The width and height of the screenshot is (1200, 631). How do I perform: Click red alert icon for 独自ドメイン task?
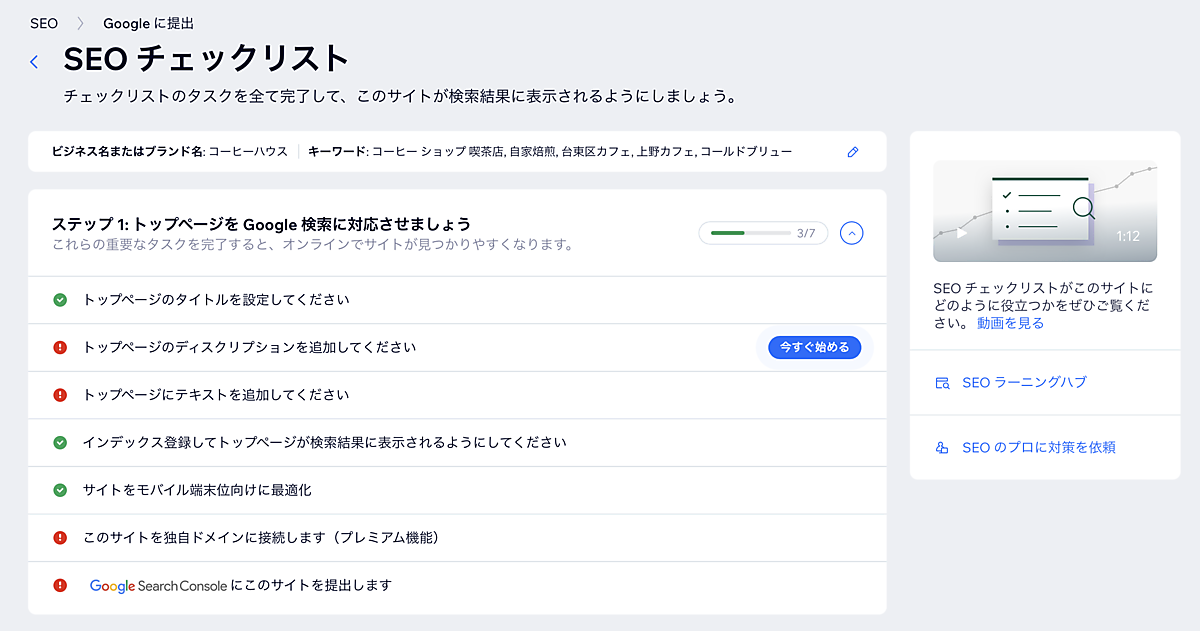click(x=60, y=538)
